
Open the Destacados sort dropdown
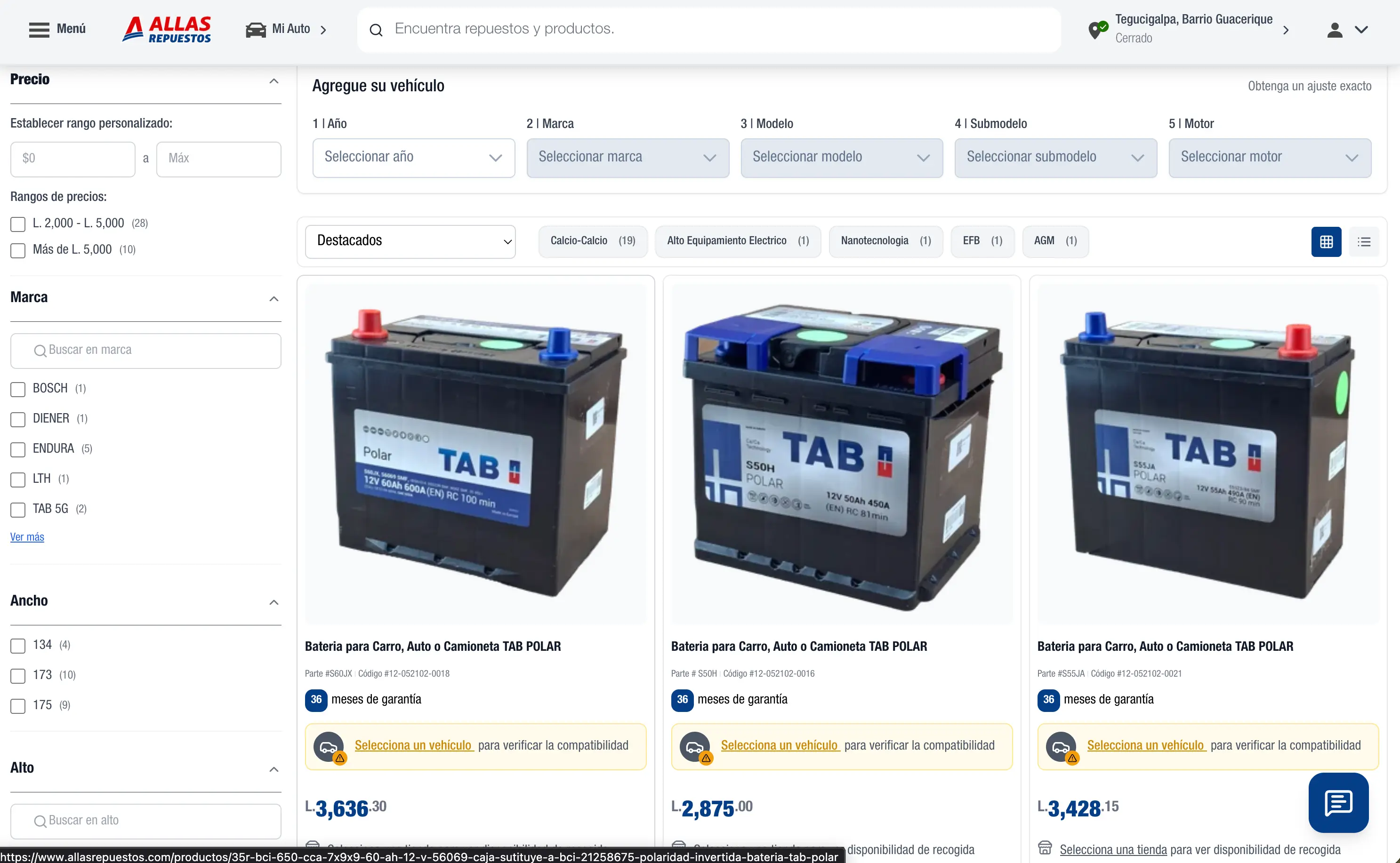pos(410,241)
